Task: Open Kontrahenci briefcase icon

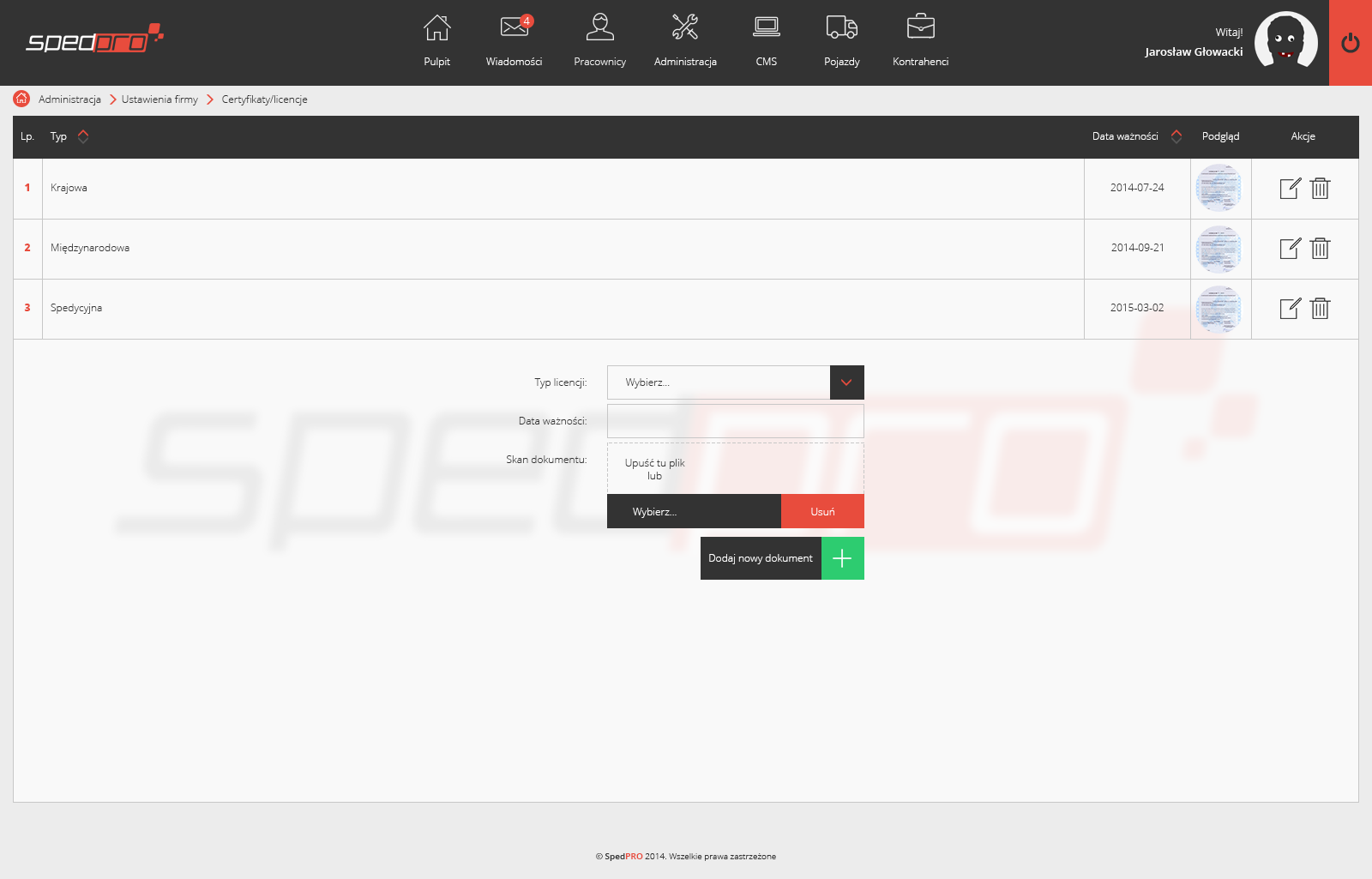Action: (920, 28)
